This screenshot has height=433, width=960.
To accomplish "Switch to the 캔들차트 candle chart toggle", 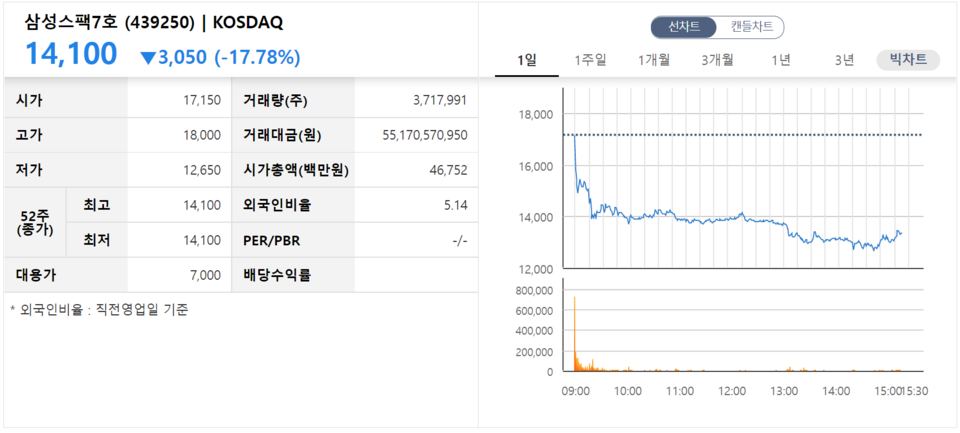I will [x=751, y=27].
